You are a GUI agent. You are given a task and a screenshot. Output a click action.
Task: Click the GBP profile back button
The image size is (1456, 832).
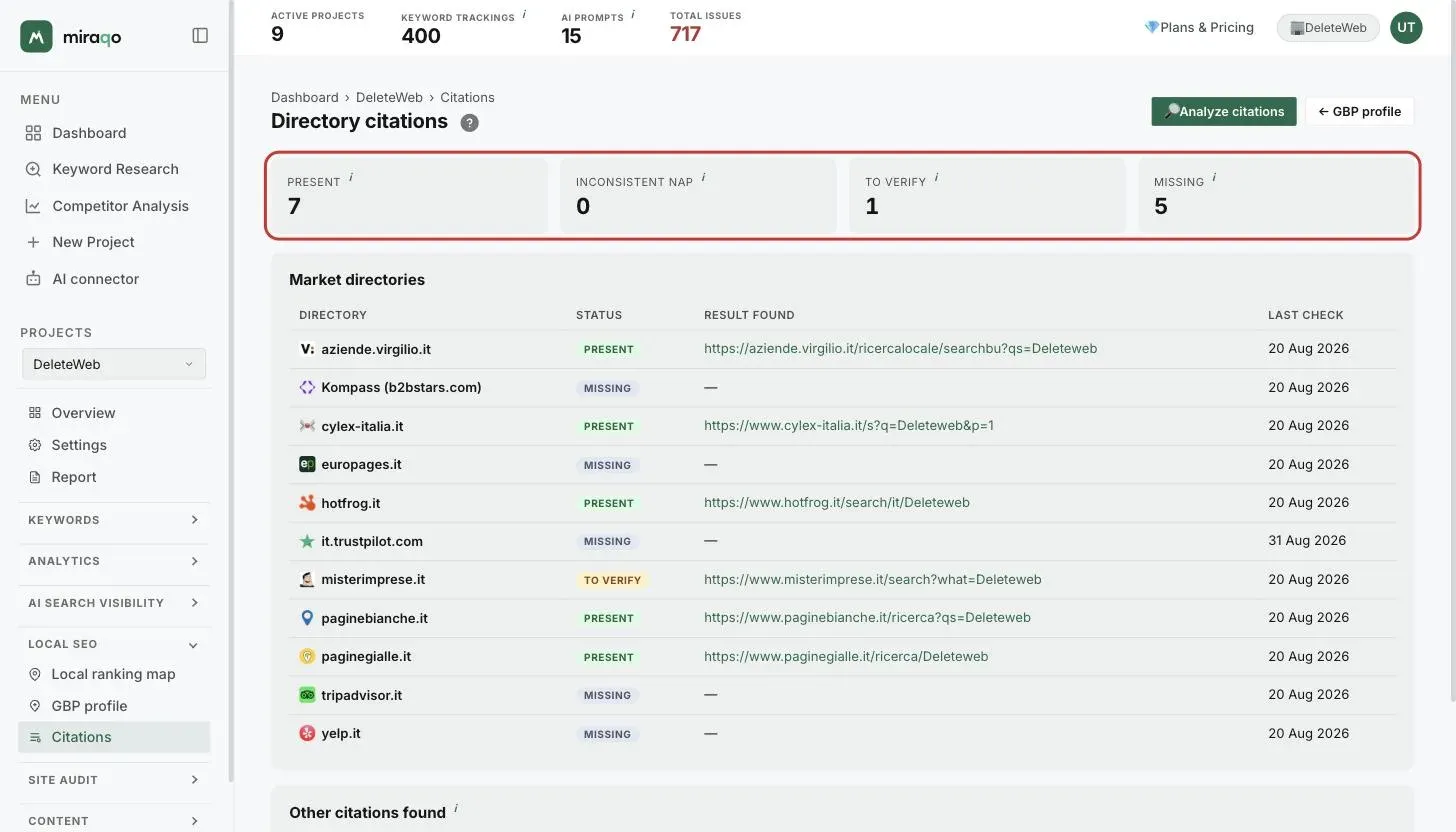[1359, 111]
